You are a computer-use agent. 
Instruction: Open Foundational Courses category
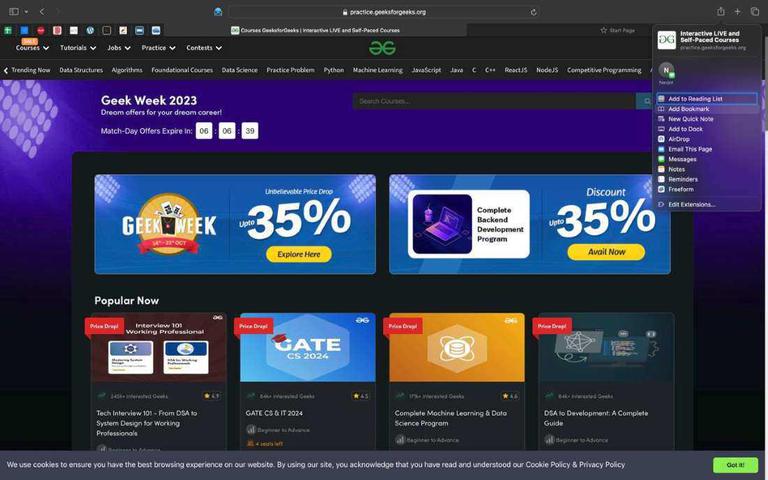point(182,70)
